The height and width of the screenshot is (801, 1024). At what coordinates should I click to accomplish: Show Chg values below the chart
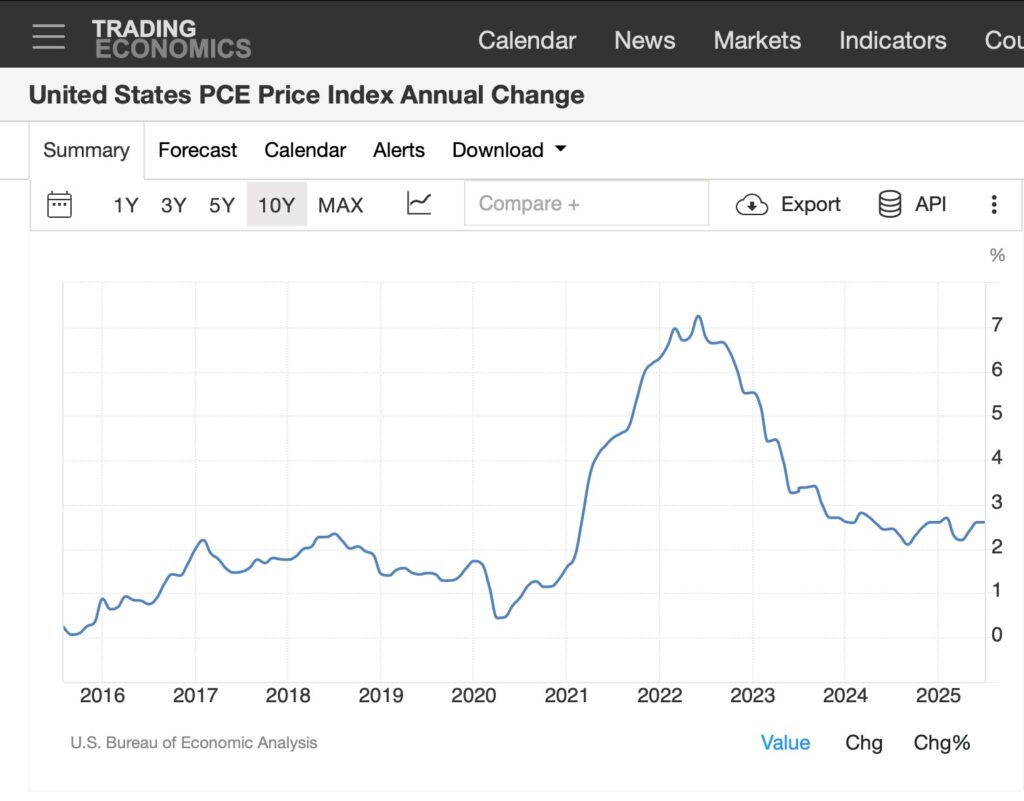[x=864, y=742]
